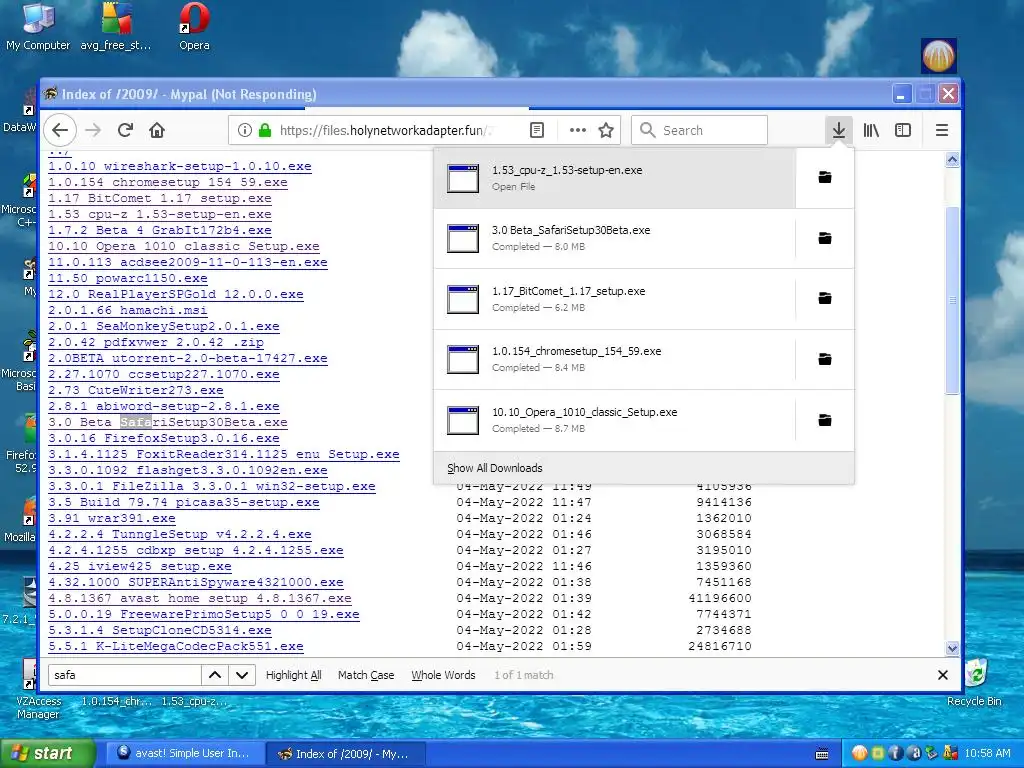1024x768 pixels.
Task: Open containing folder for BitComet download
Action: (825, 298)
